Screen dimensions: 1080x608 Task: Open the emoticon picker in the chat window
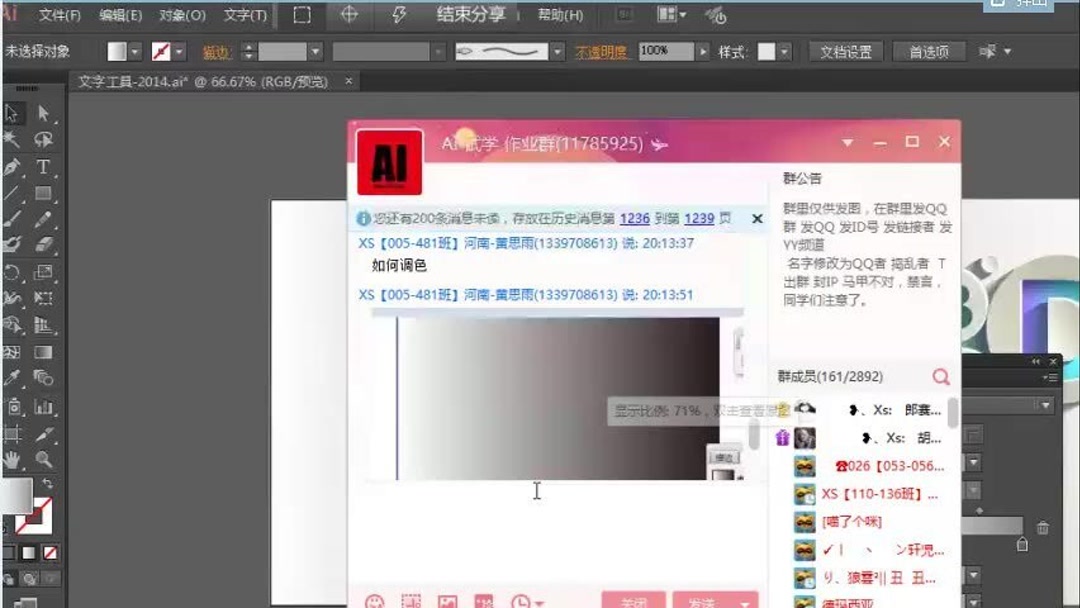click(x=375, y=600)
